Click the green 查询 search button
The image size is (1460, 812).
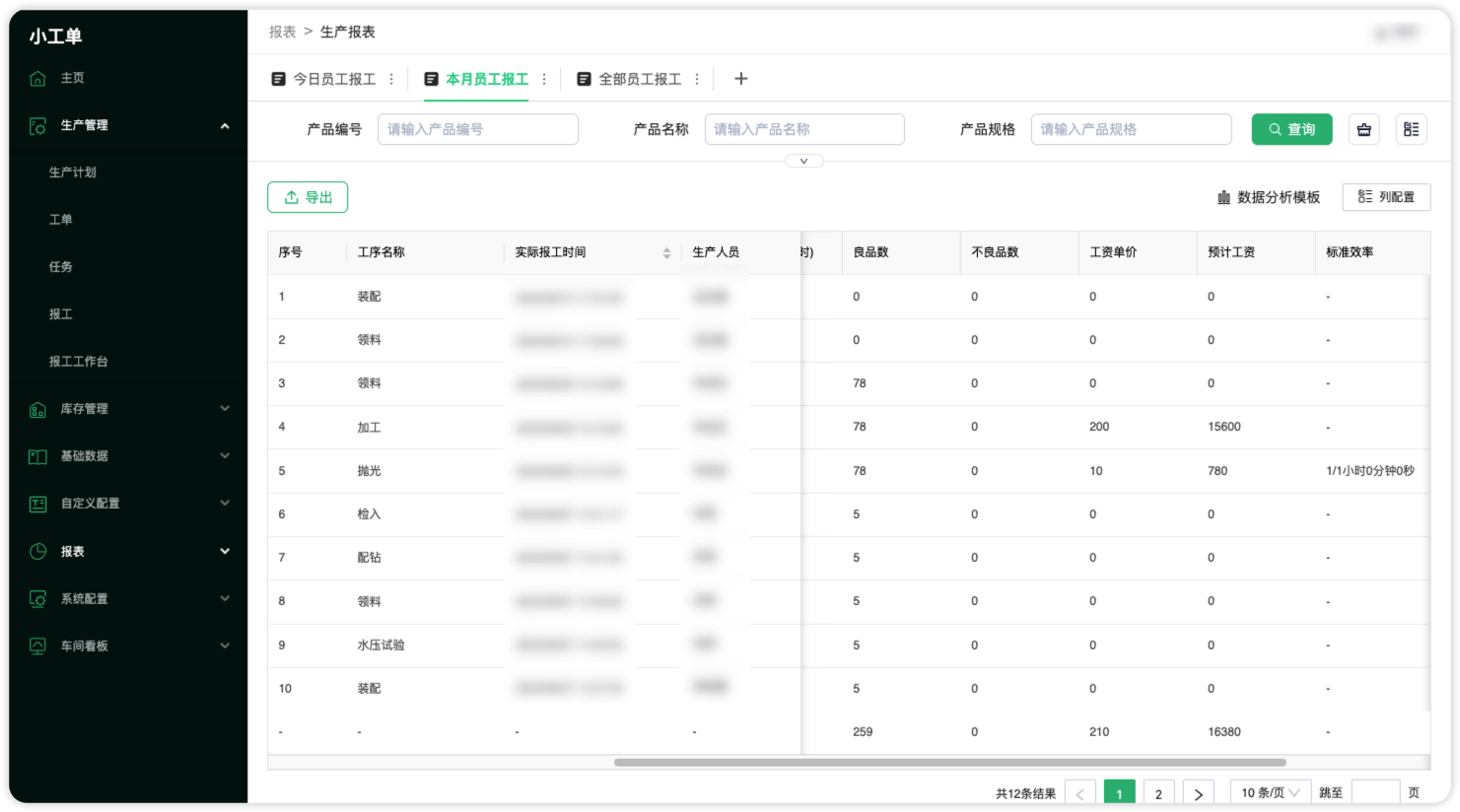1291,129
